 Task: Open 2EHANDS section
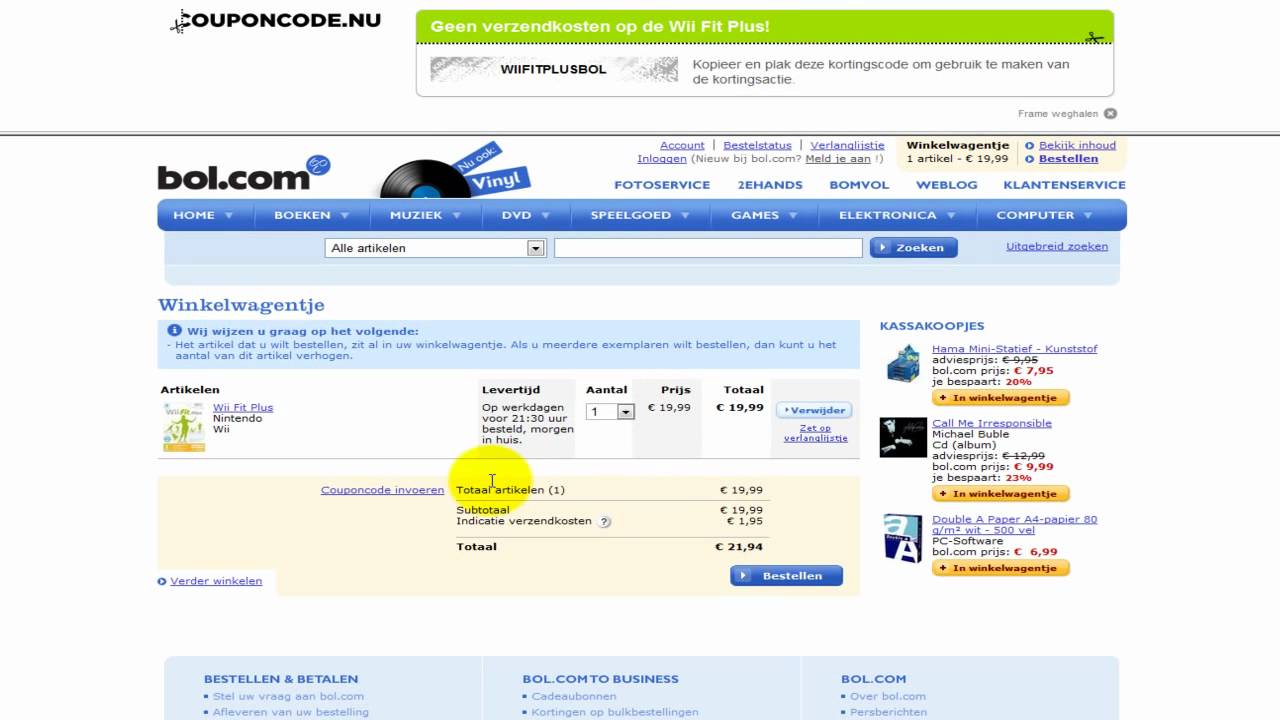770,185
